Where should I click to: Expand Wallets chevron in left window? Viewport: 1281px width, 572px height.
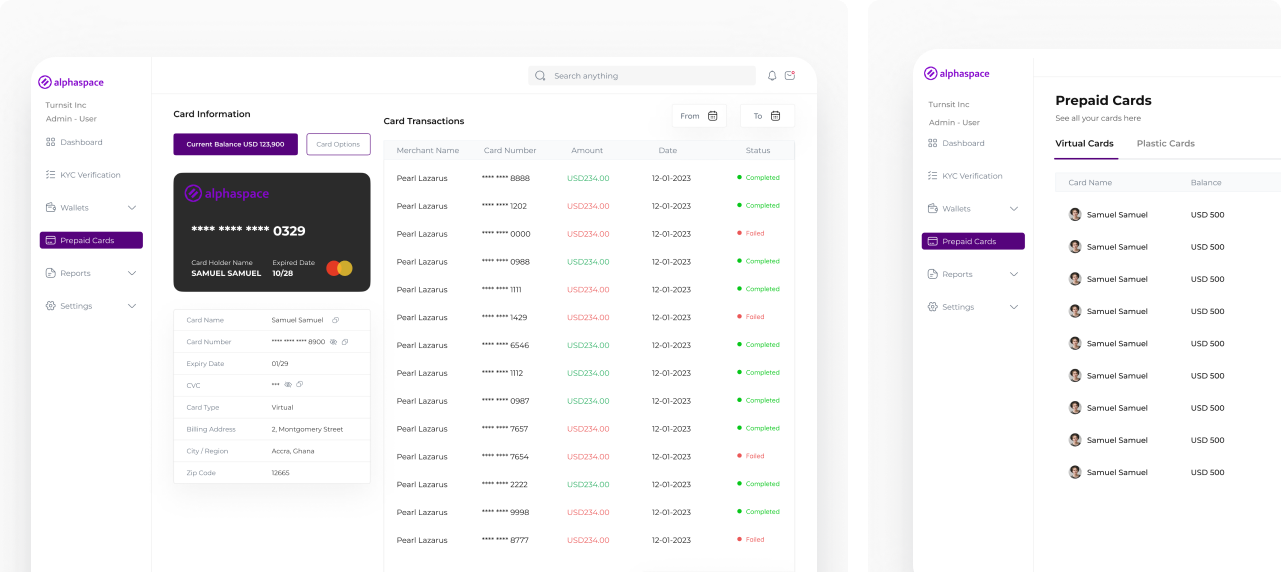(132, 208)
